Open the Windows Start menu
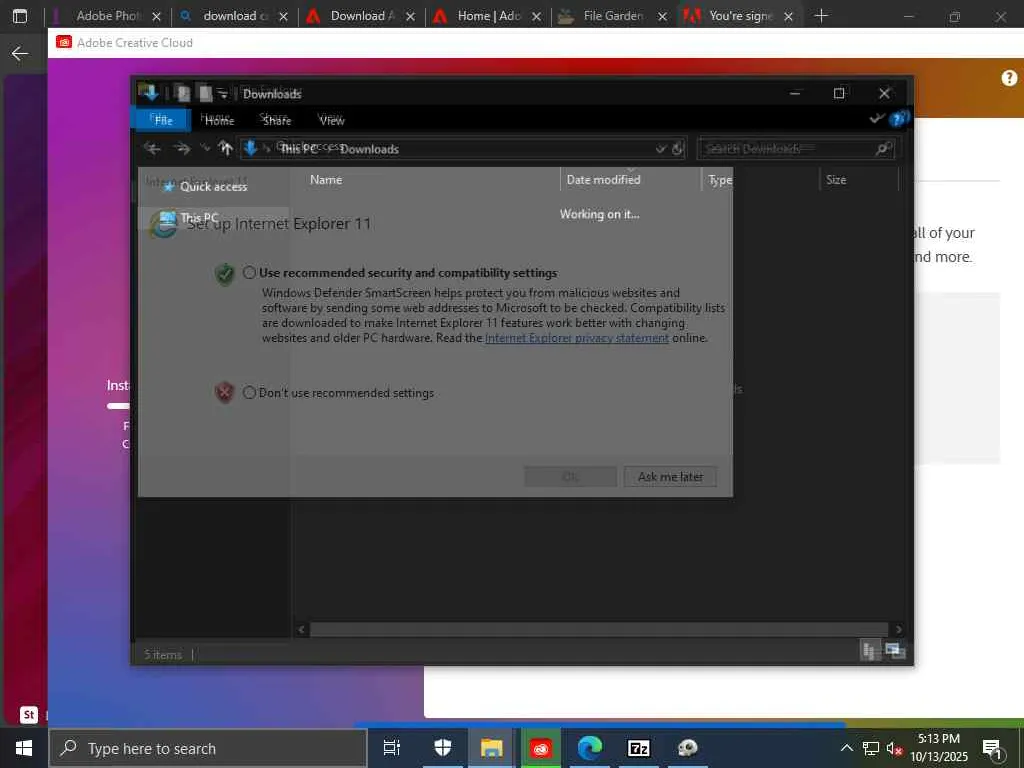1024x768 pixels. (x=24, y=748)
